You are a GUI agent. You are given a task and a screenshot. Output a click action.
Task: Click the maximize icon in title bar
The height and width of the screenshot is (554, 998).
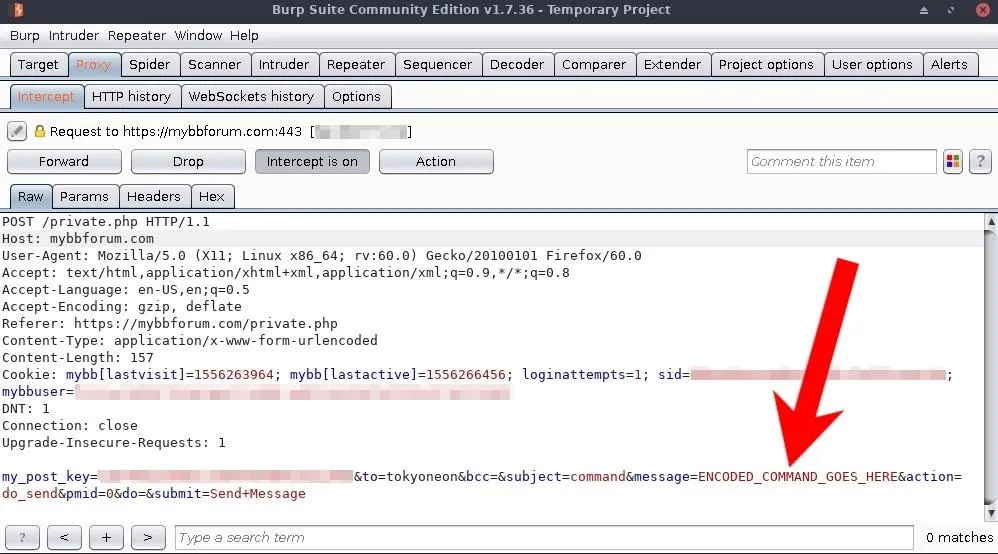point(951,10)
